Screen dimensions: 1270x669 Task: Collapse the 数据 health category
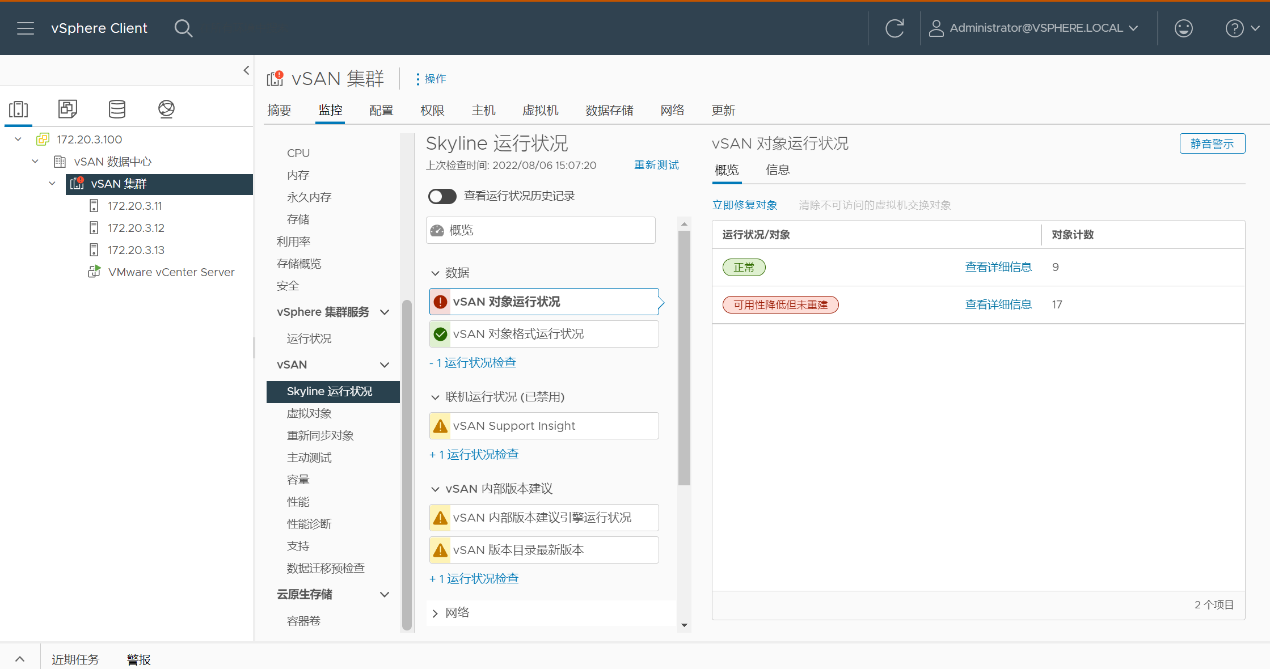pos(435,273)
